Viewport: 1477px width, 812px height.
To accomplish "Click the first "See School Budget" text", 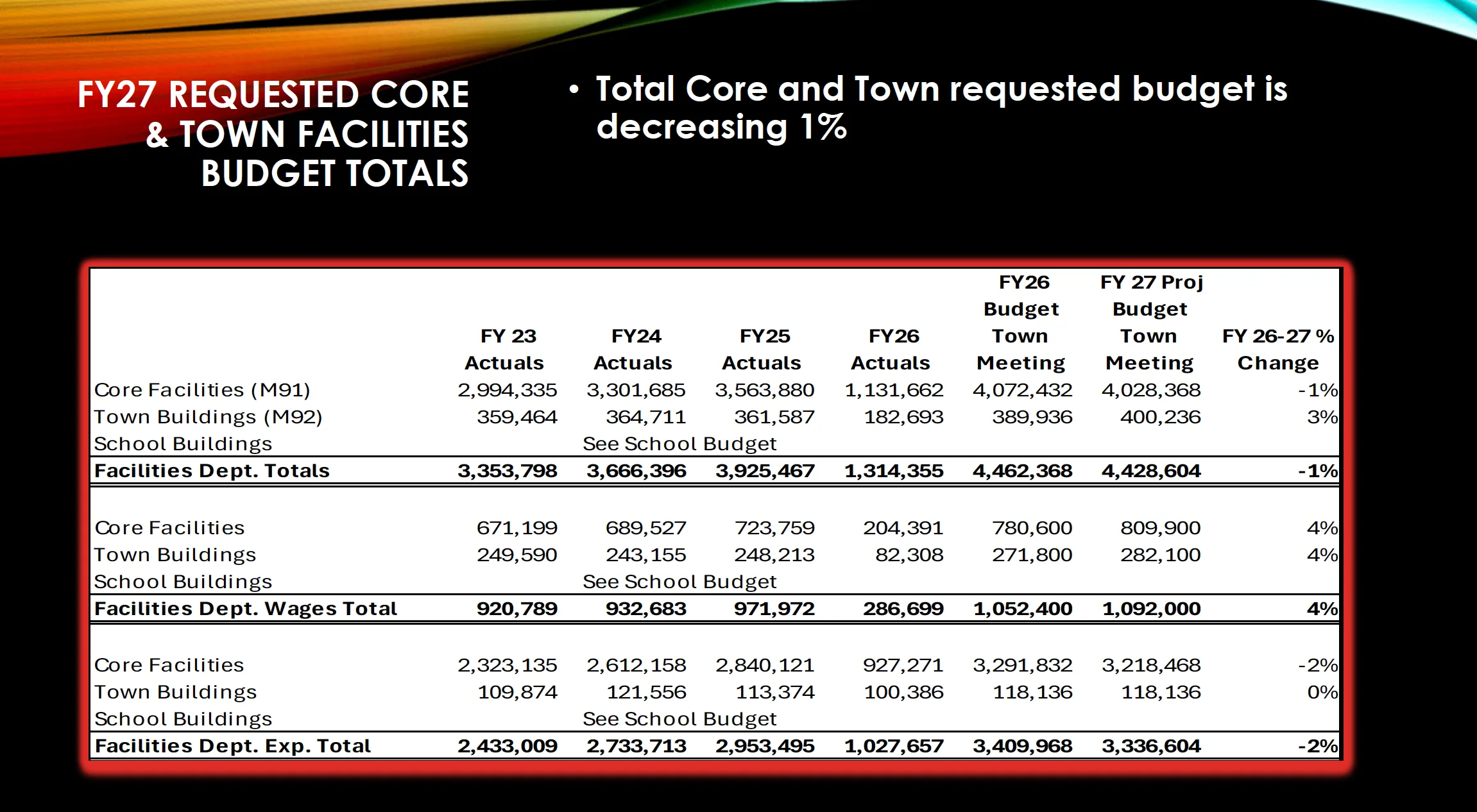I will 679,444.
